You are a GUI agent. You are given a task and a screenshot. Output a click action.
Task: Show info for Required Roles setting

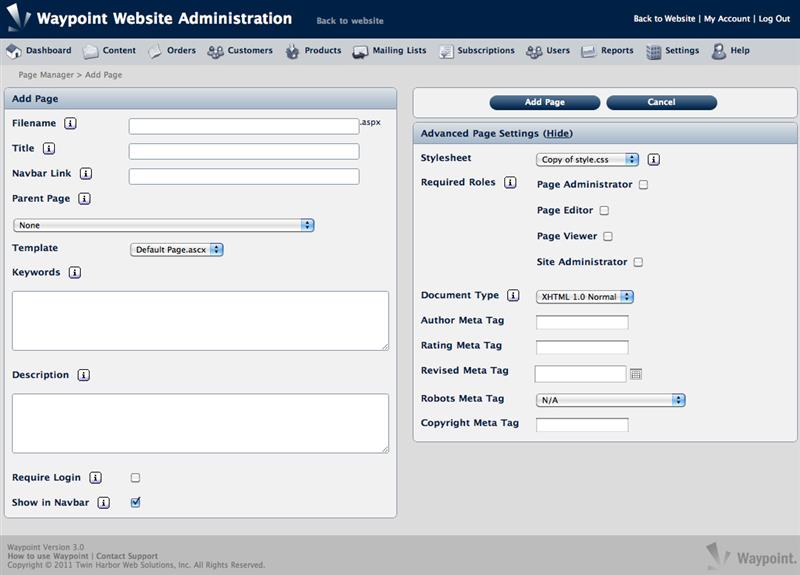click(x=510, y=182)
